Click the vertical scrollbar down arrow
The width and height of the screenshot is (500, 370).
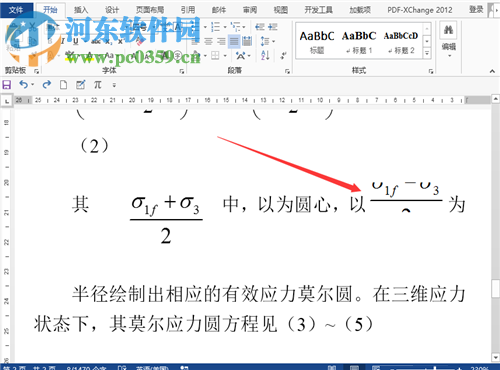point(496,357)
